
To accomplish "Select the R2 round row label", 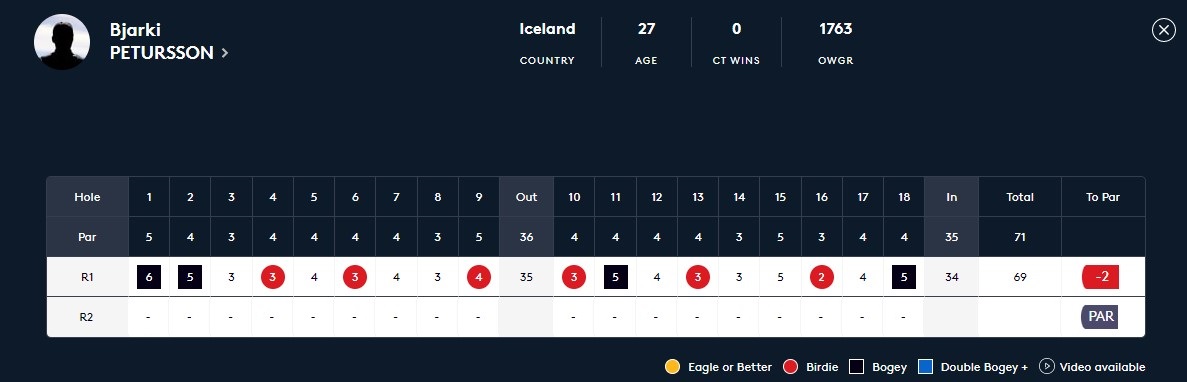I will click(87, 317).
